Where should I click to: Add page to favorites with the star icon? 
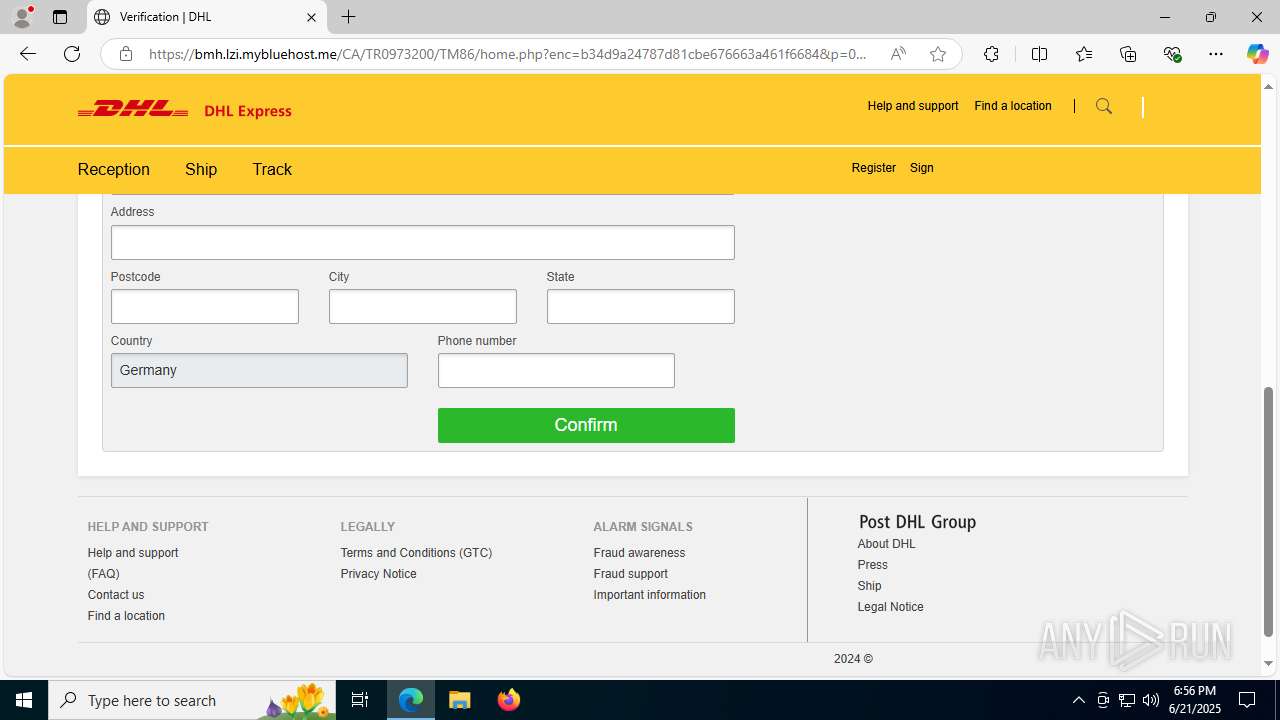(x=938, y=54)
